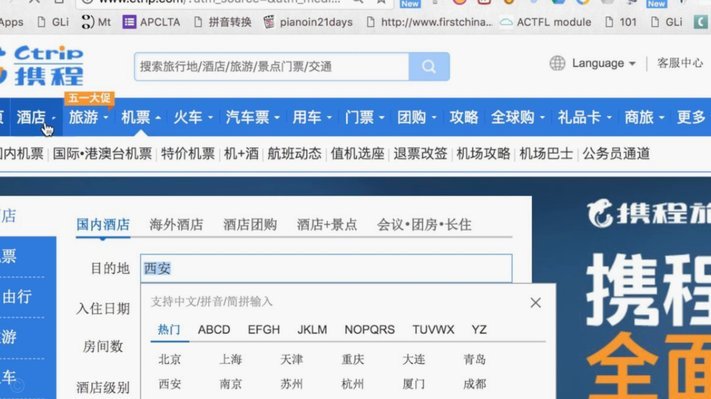Click the 航班动态 submenu link
The height and width of the screenshot is (399, 711).
294,154
